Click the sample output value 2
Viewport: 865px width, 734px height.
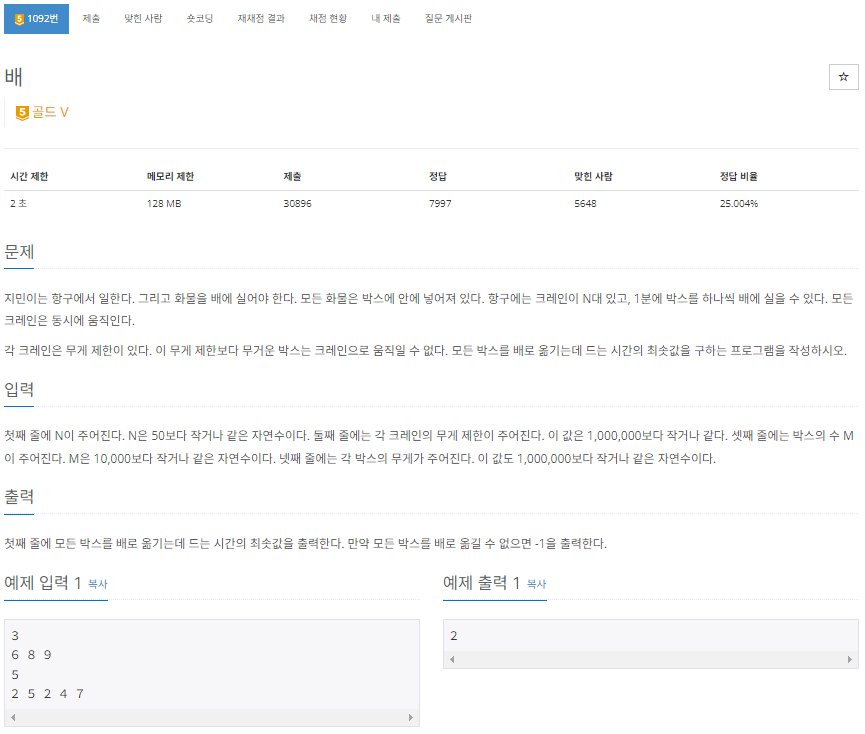[x=453, y=636]
